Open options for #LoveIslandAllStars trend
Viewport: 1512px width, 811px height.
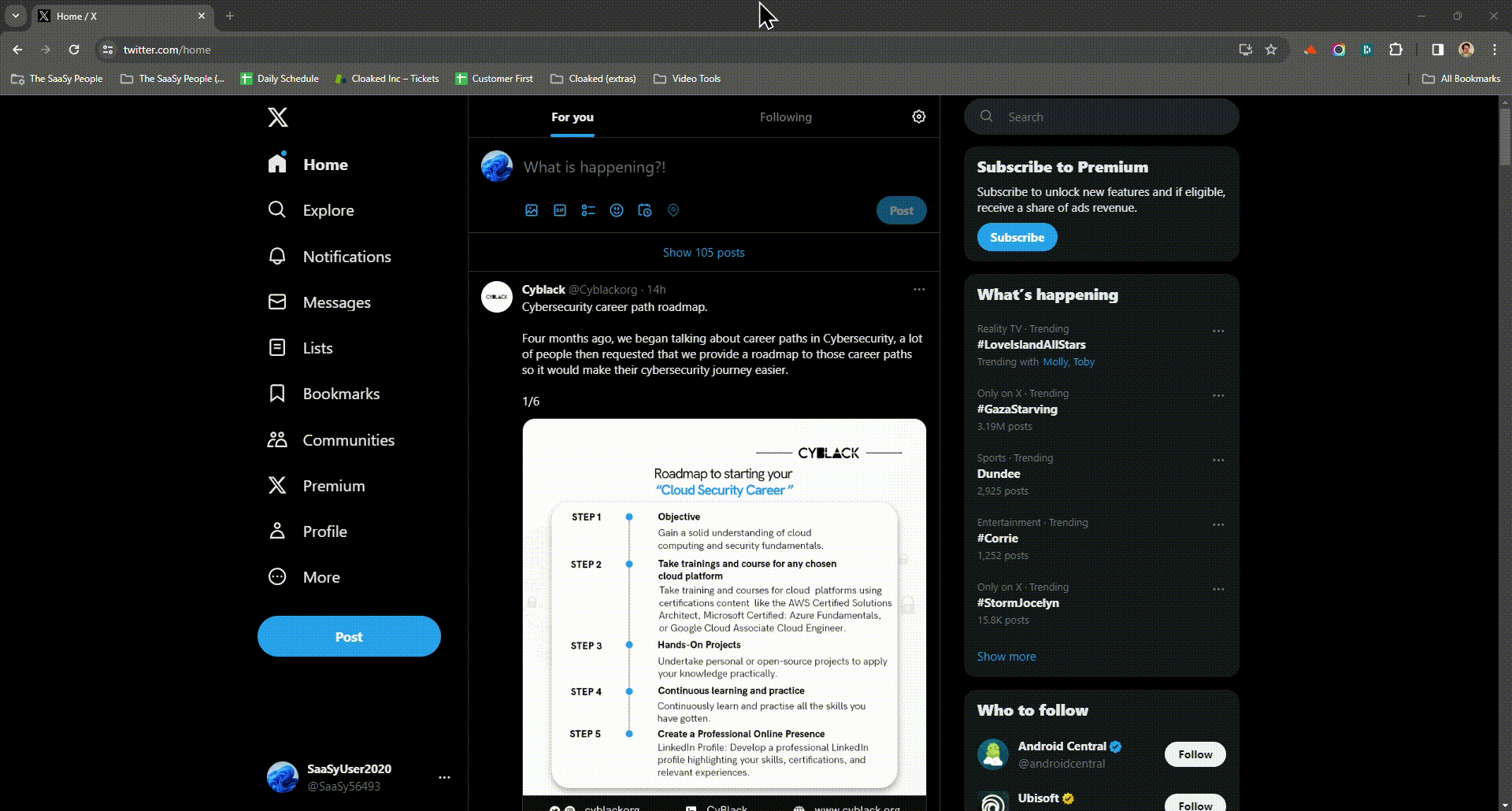tap(1218, 331)
